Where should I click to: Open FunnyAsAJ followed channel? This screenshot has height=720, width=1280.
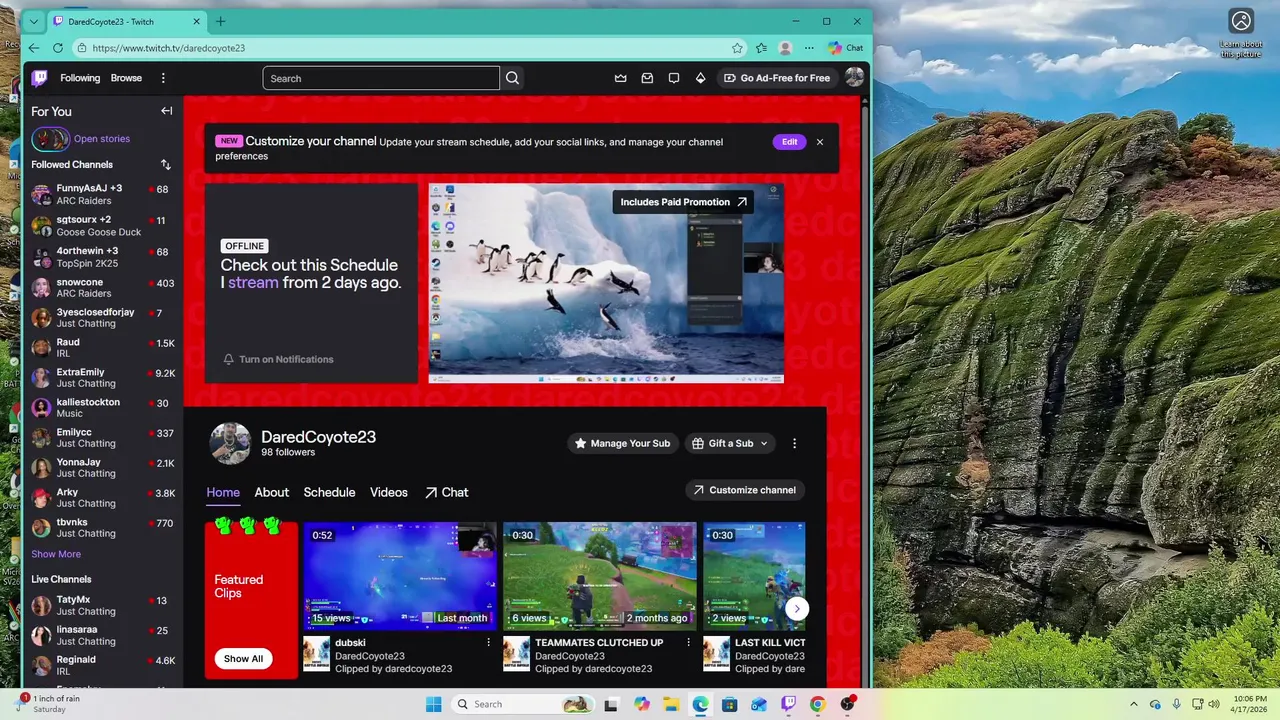pyautogui.click(x=103, y=194)
